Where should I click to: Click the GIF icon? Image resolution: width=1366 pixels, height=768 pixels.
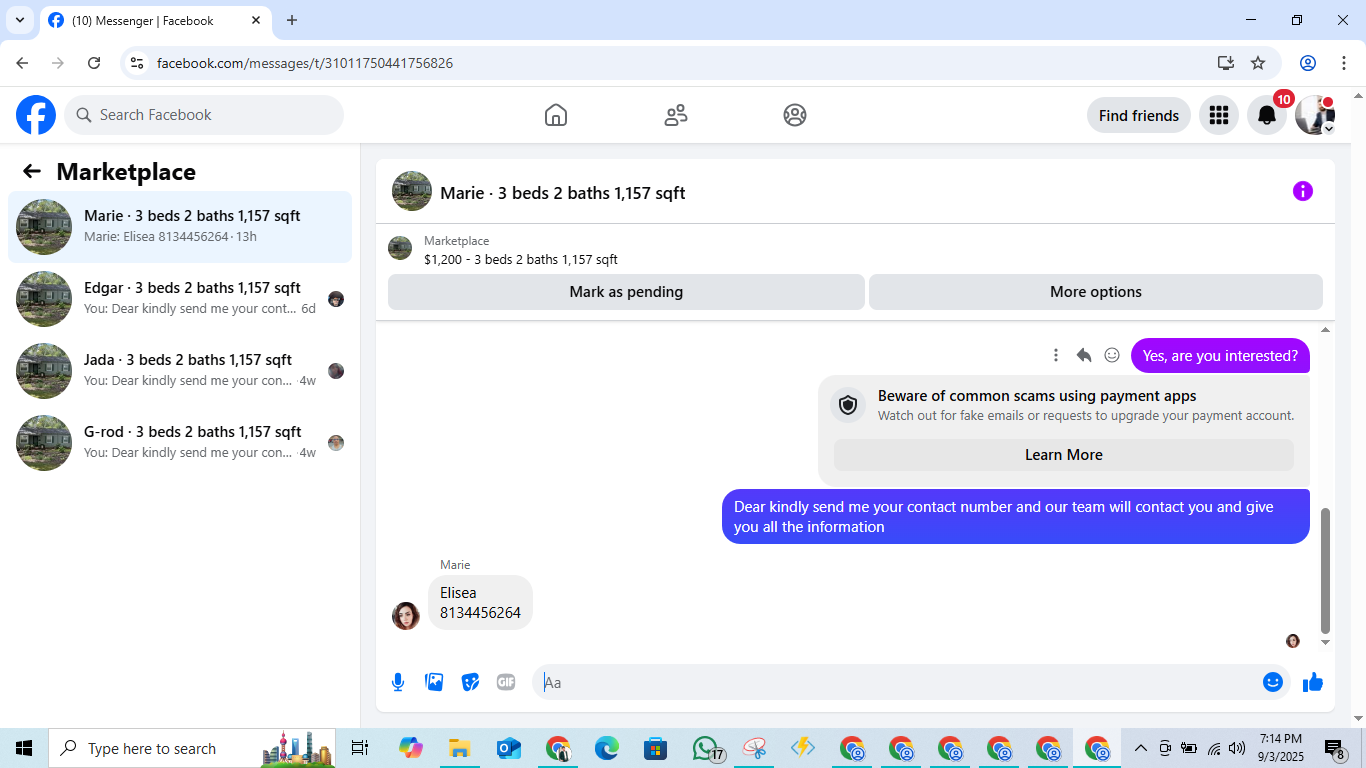[506, 682]
